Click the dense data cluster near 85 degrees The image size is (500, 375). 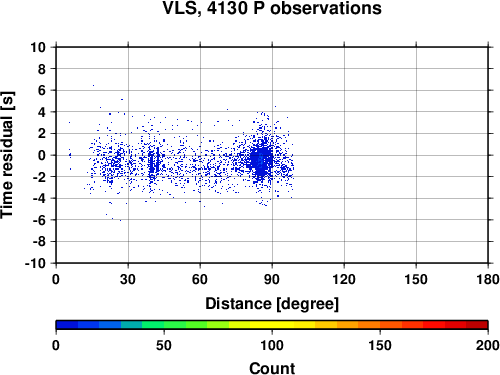[x=261, y=161]
